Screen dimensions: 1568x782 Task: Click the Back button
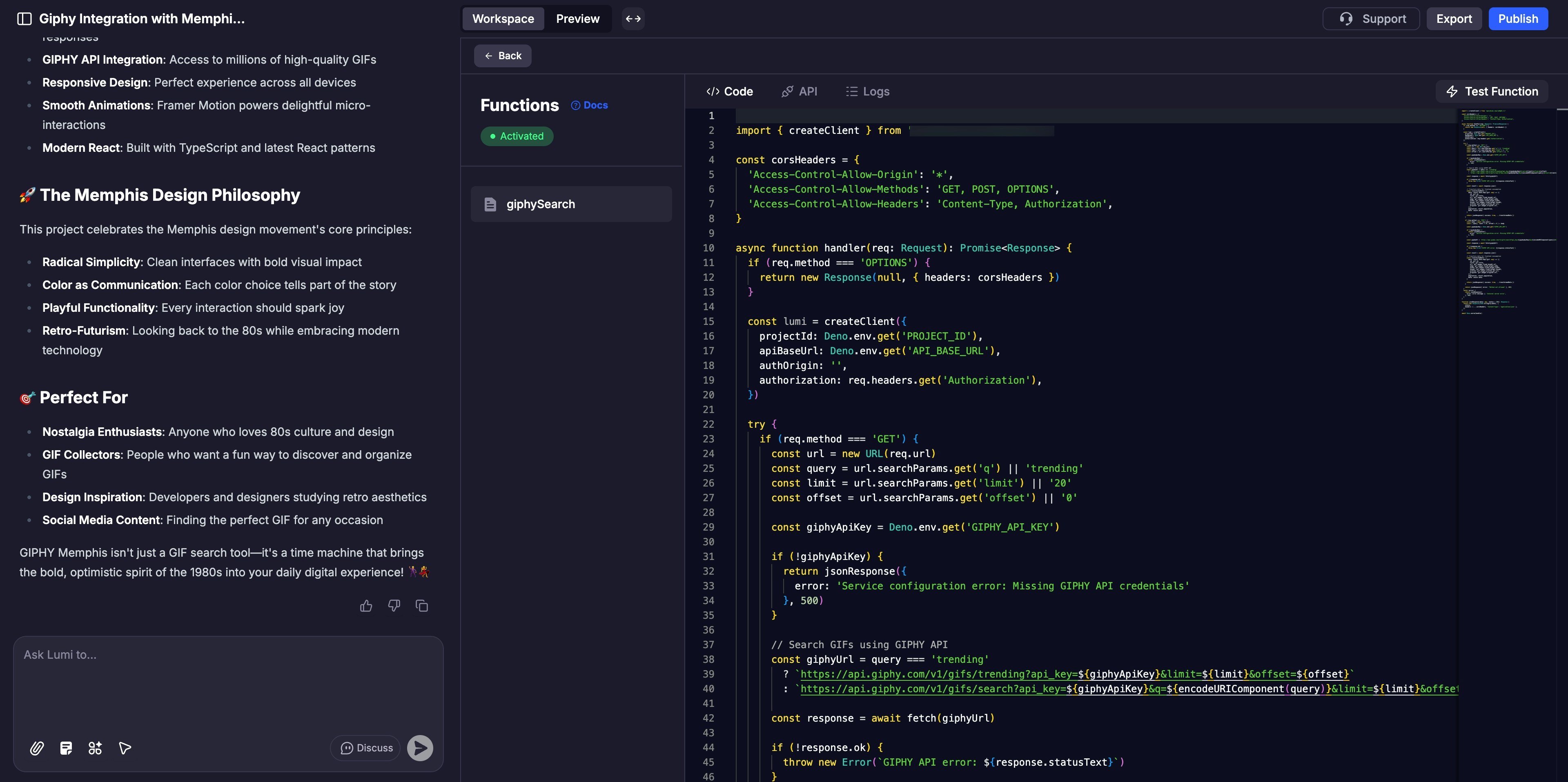pos(503,56)
